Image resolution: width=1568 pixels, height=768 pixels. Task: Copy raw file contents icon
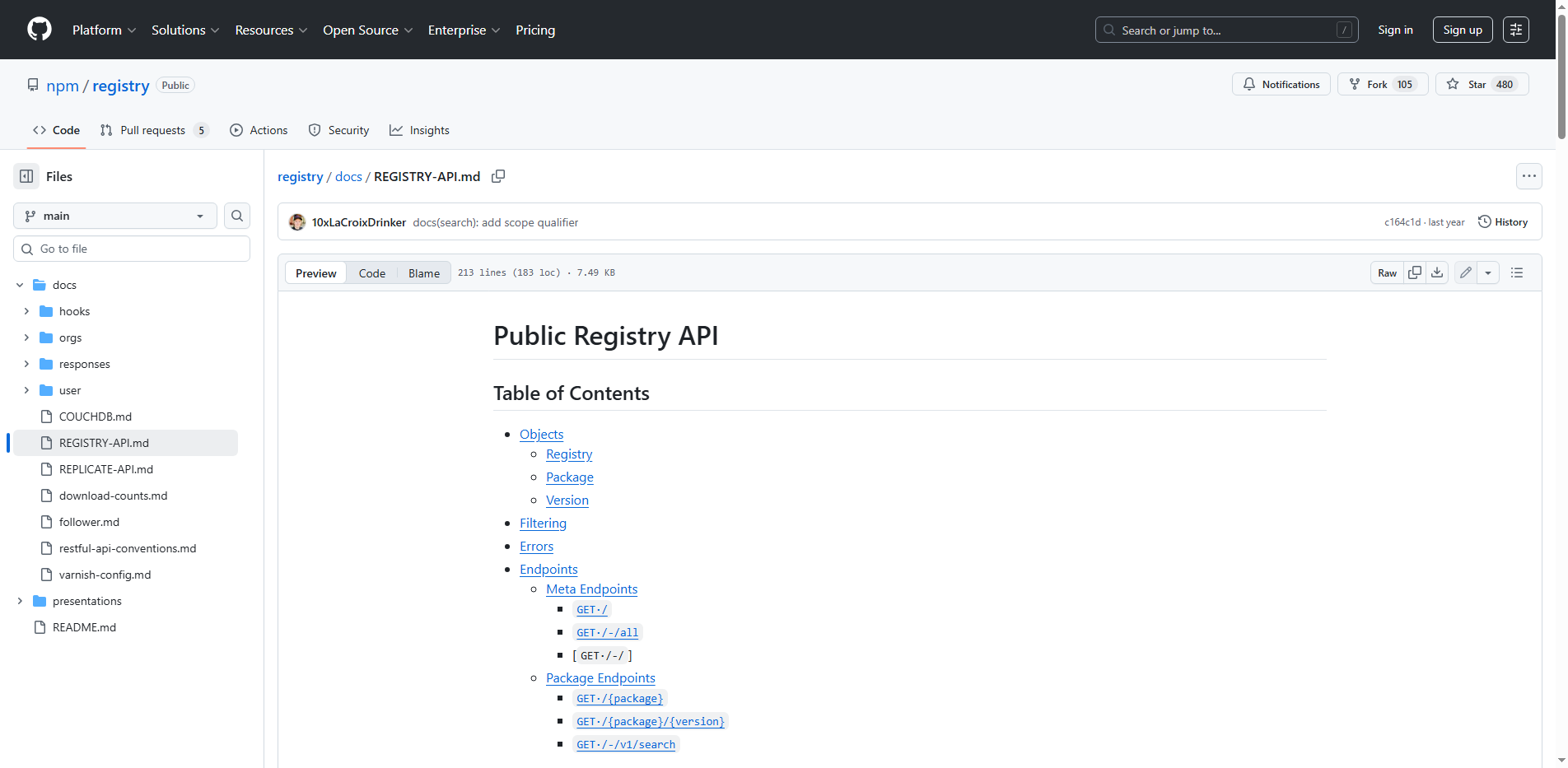click(1415, 272)
